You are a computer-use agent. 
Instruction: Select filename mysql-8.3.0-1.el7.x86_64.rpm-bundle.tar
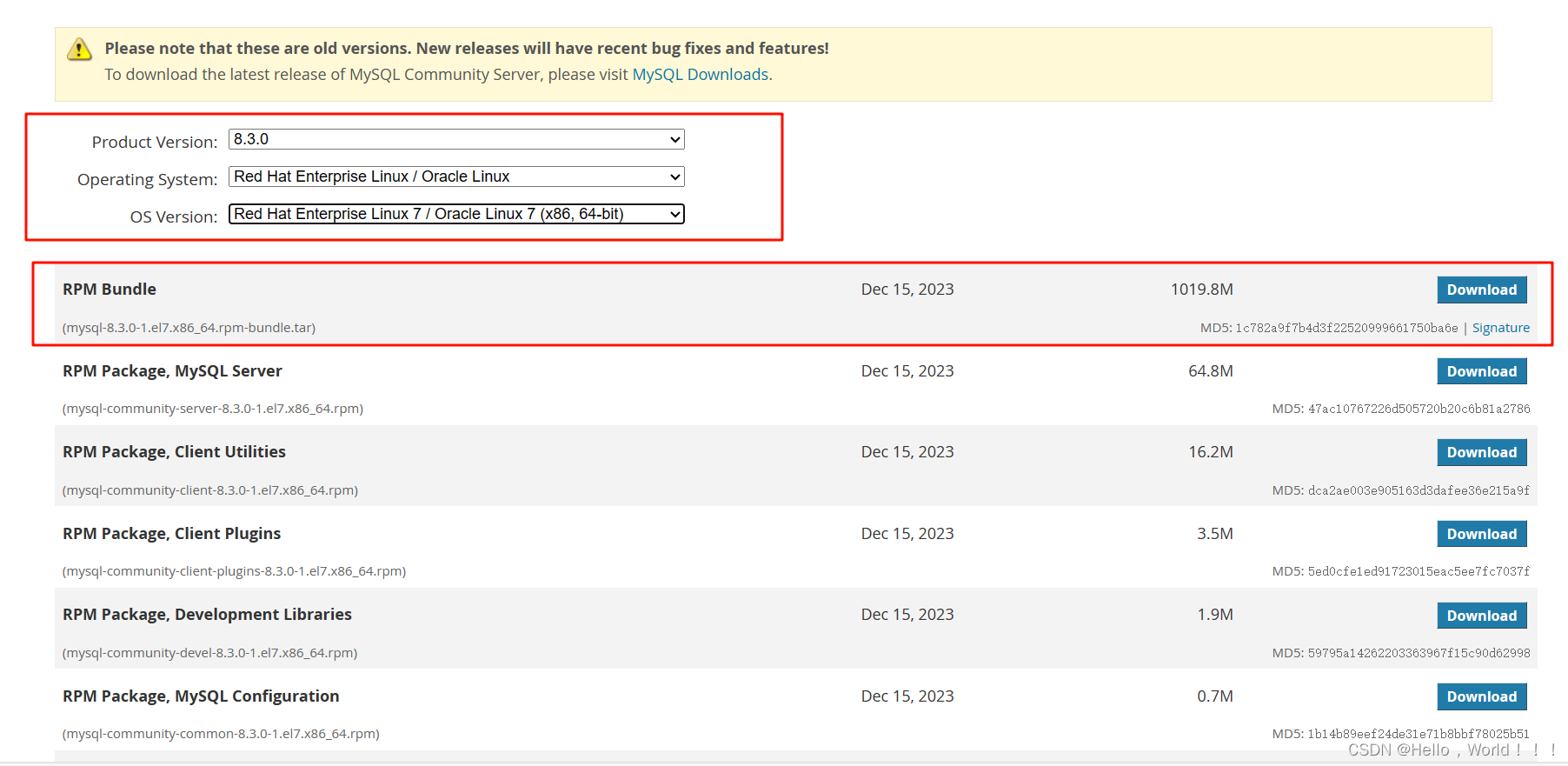click(x=189, y=328)
